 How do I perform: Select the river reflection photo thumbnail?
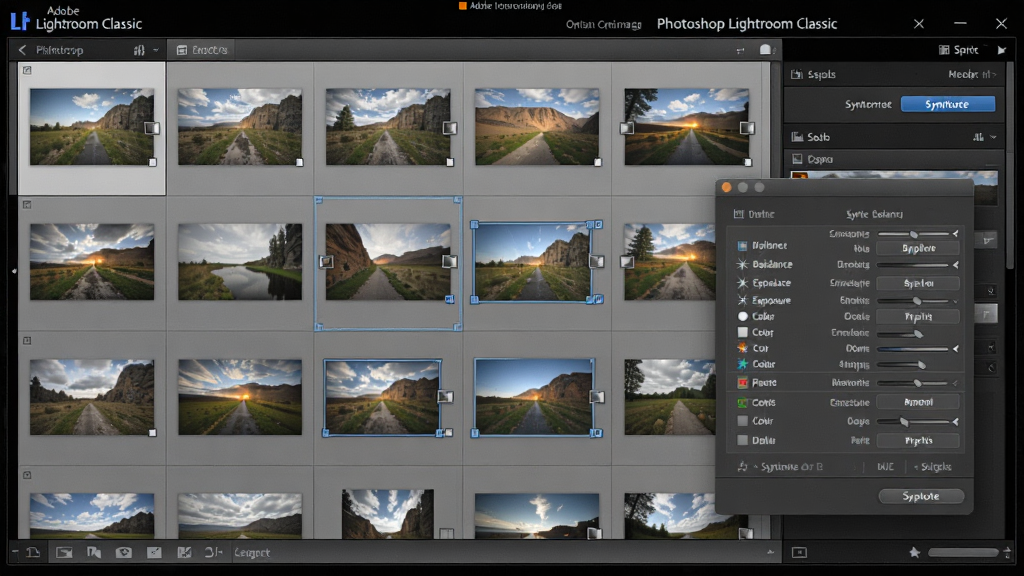240,262
